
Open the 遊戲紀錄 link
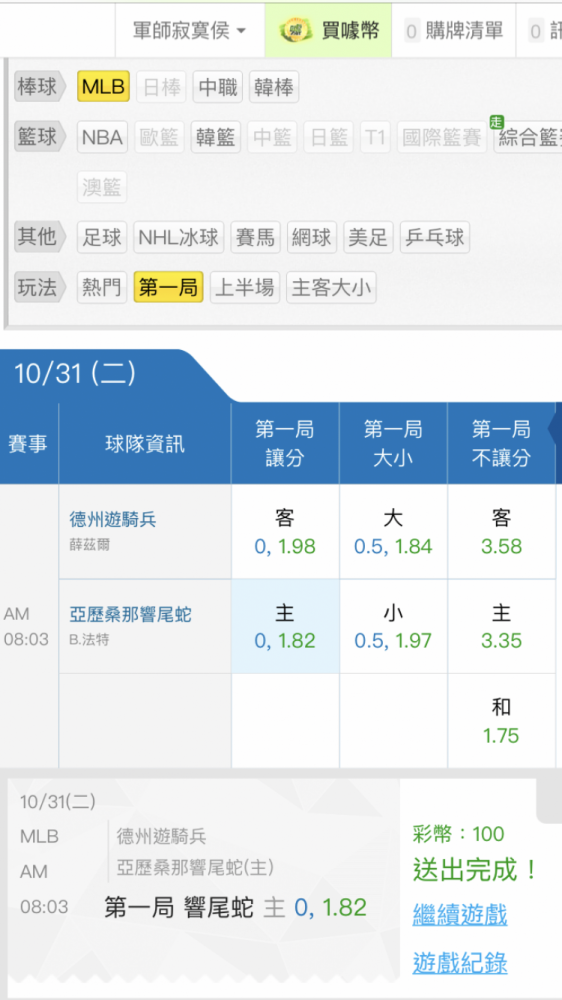click(460, 962)
